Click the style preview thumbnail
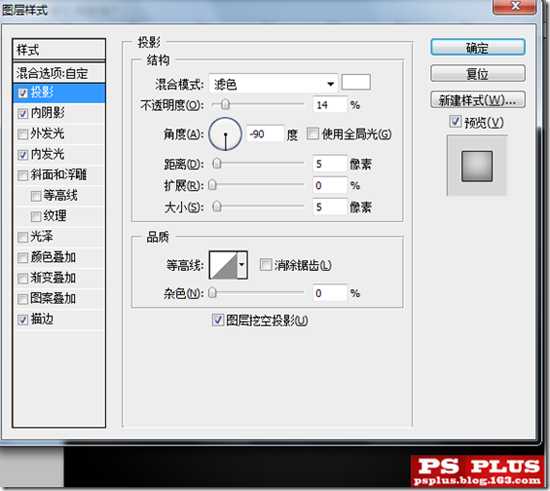 (477, 166)
